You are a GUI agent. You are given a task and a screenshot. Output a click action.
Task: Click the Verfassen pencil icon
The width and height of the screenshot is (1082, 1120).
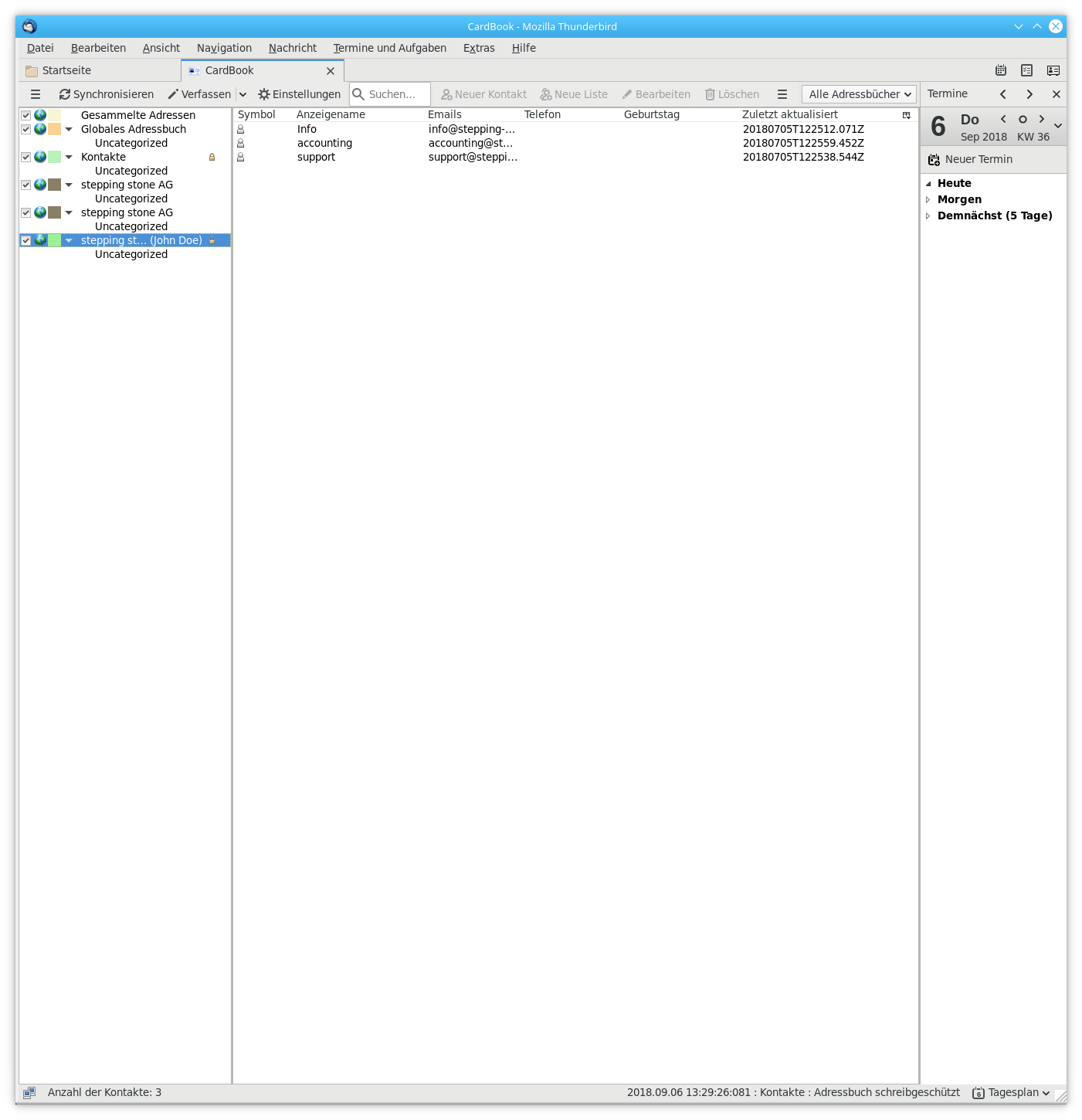click(173, 94)
